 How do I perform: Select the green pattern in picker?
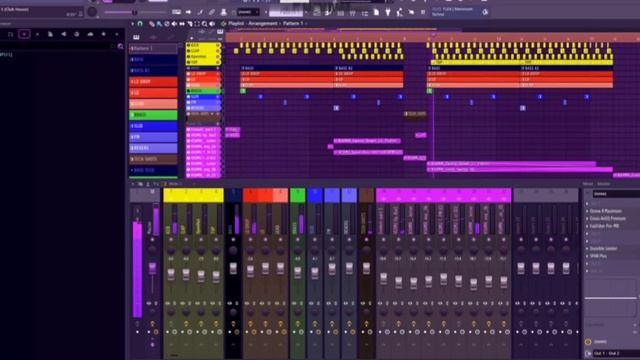click(x=153, y=115)
